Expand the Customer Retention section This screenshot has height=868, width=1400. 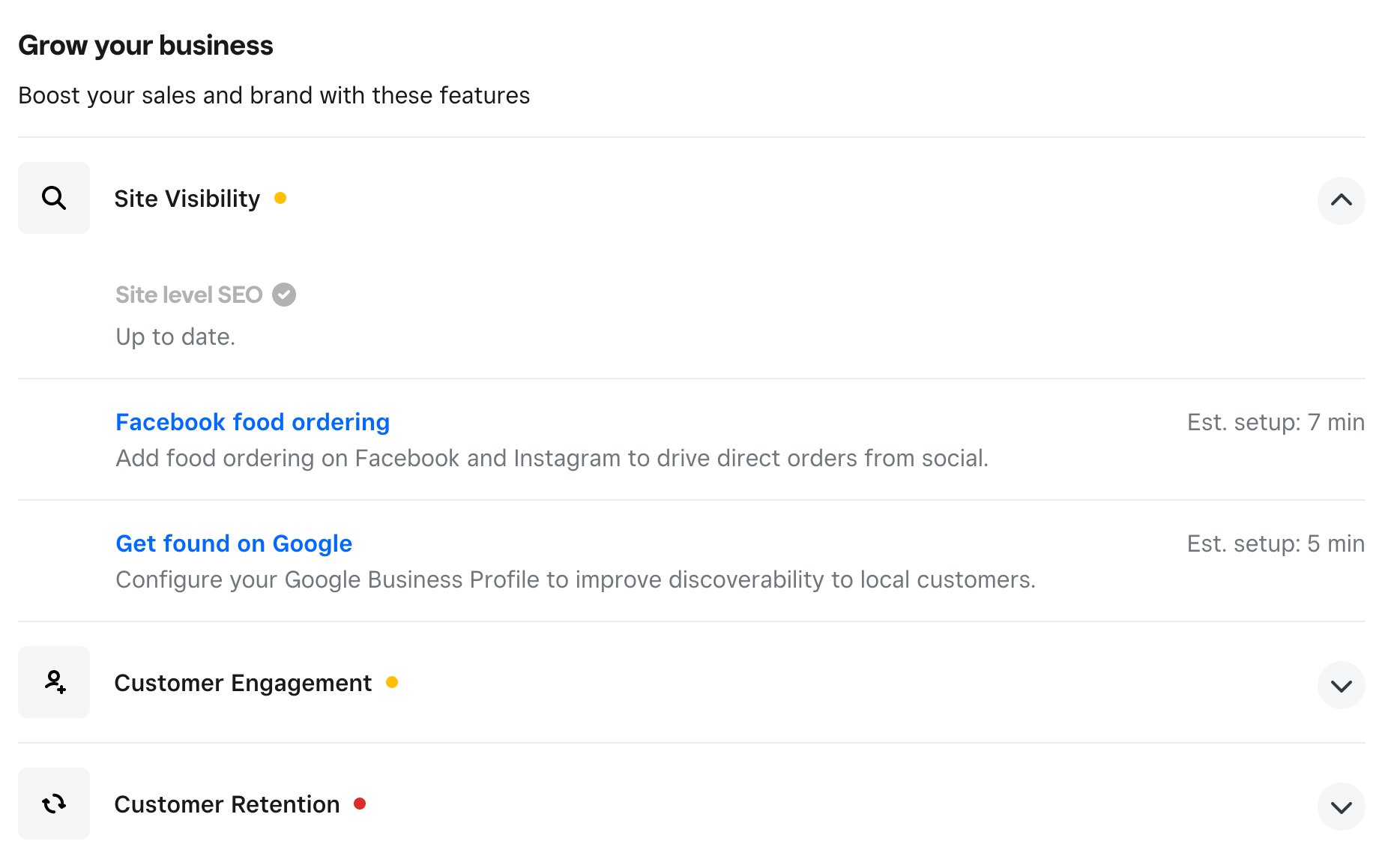tap(1341, 807)
